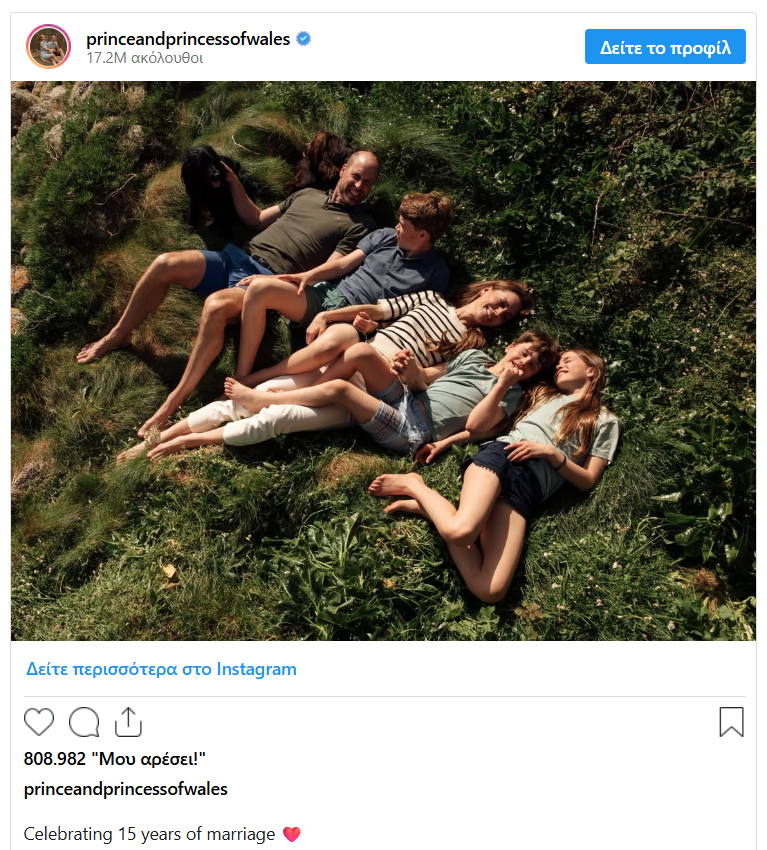Click the "Celebrating 15 years of marriage" caption
This screenshot has height=850, width=767.
tap(149, 834)
